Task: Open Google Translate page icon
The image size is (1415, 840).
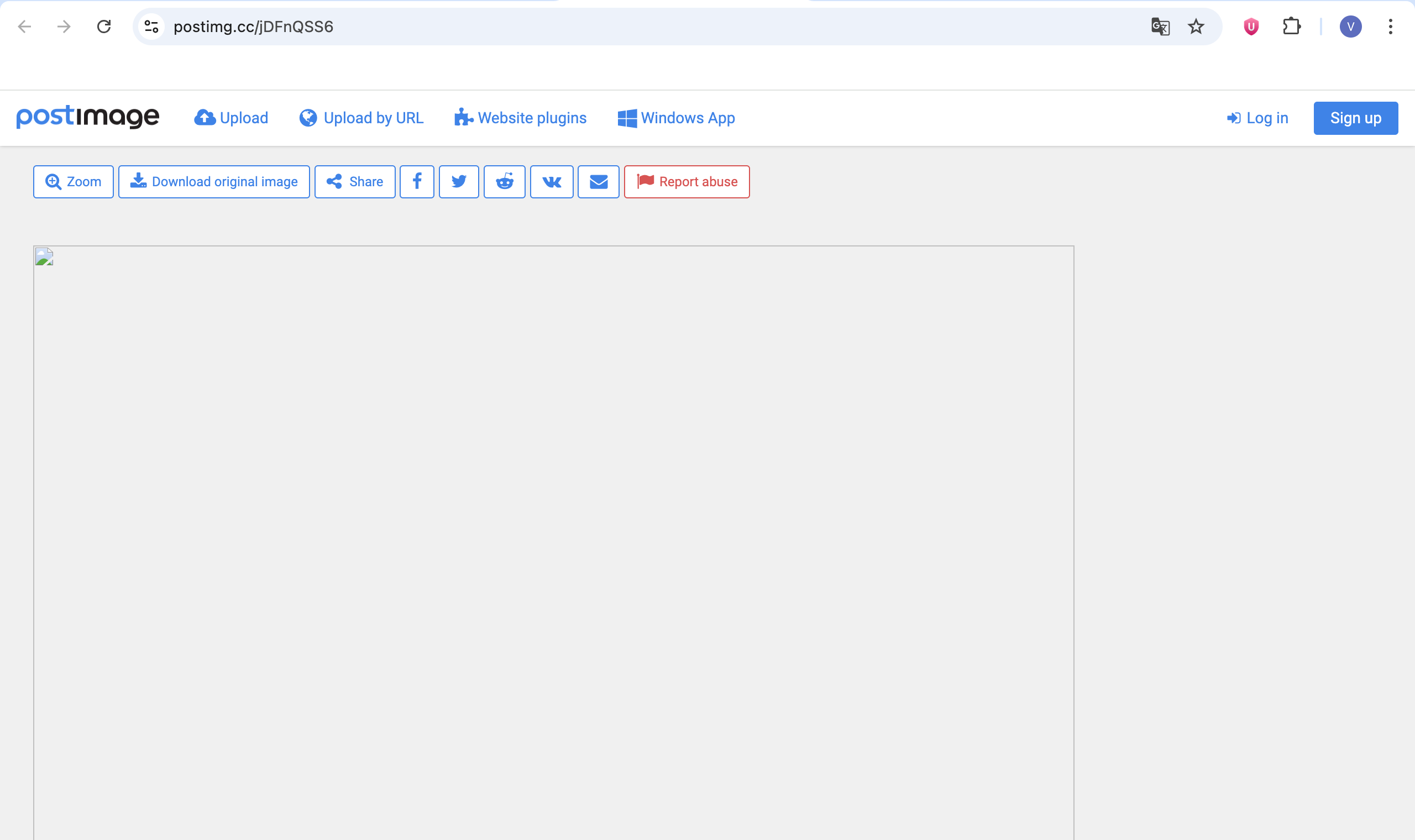Action: coord(1160,27)
